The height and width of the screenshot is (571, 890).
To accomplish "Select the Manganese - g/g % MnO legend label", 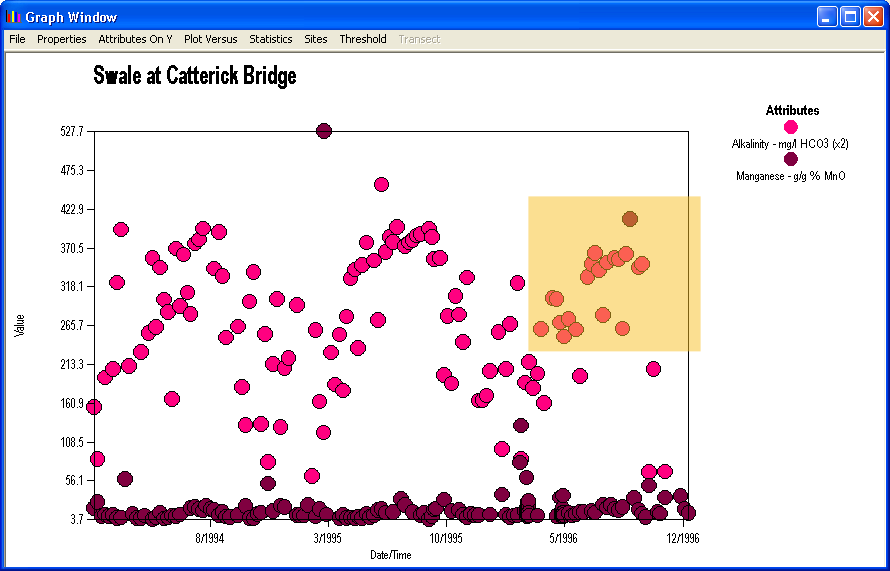I will 791,176.
